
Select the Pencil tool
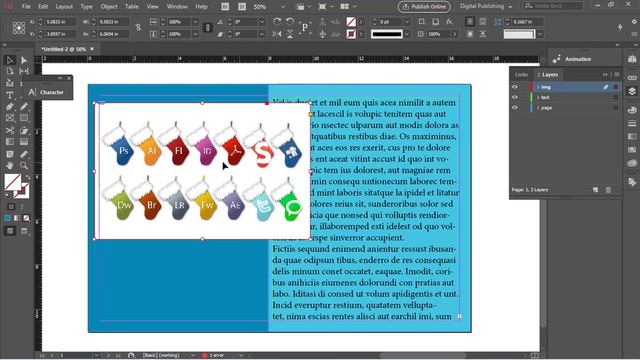coord(24,107)
